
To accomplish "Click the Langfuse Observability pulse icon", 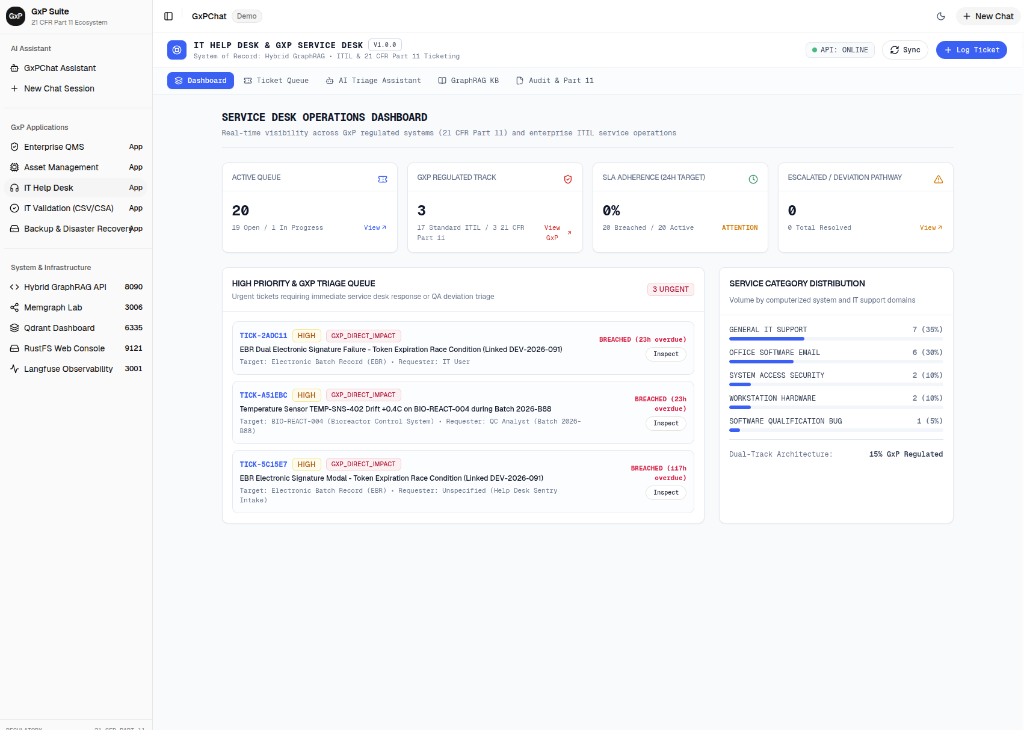I will [x=14, y=369].
